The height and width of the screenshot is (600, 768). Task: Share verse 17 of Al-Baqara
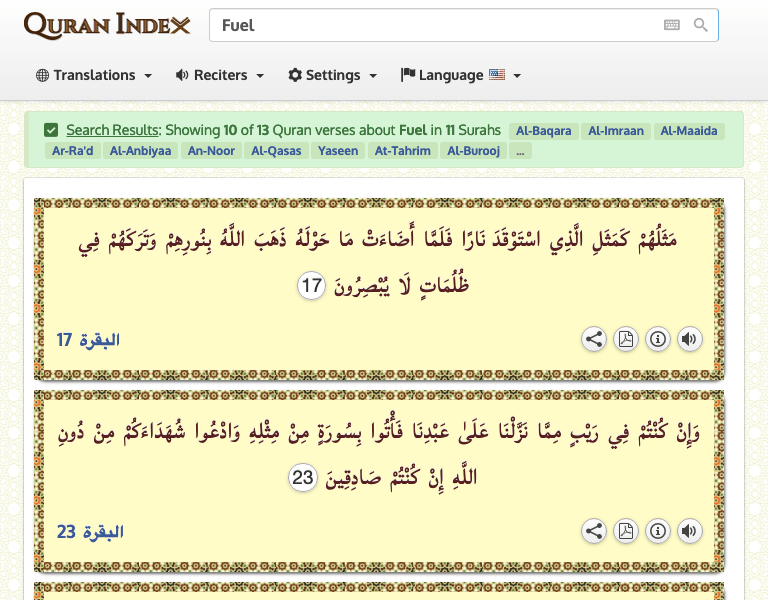(594, 339)
